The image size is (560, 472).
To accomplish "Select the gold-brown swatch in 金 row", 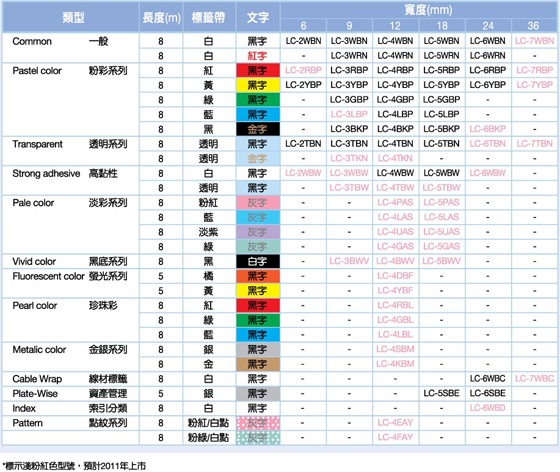I will (x=258, y=364).
